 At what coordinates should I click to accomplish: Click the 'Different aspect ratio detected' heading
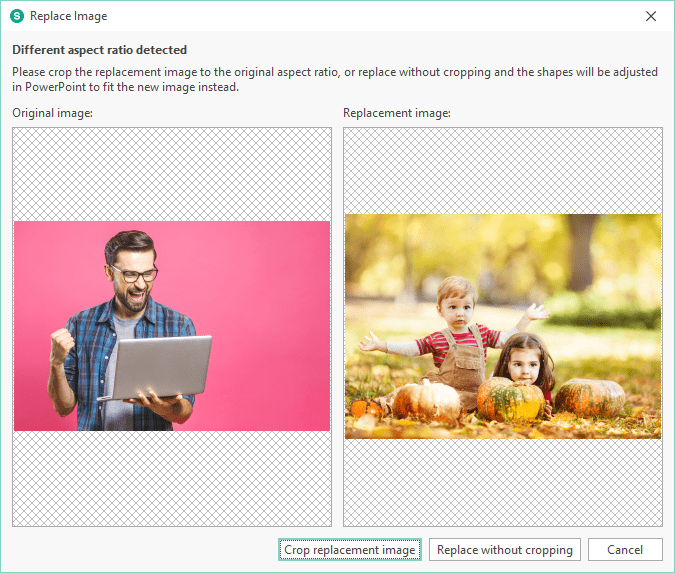point(99,50)
